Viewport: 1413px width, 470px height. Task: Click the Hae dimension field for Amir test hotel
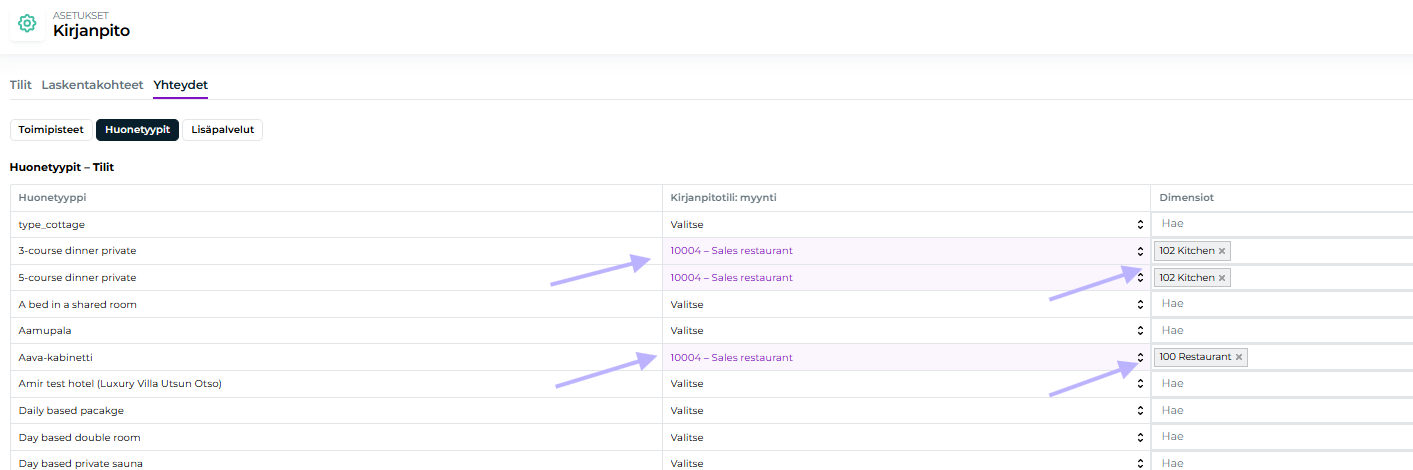pos(1283,383)
